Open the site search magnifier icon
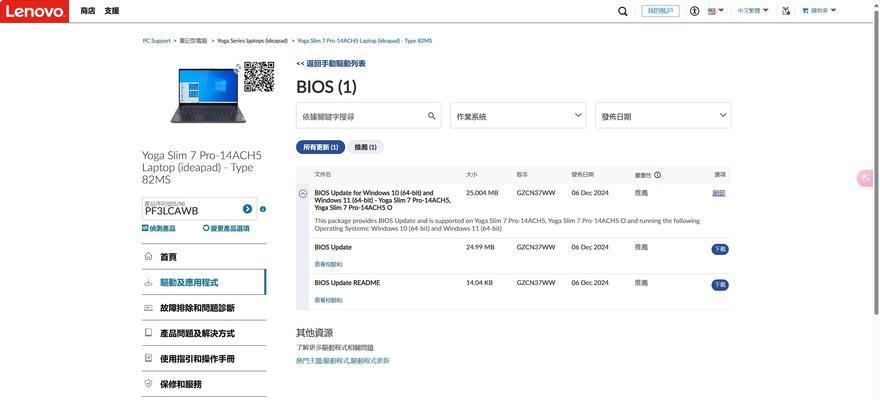The height and width of the screenshot is (400, 880). (622, 11)
